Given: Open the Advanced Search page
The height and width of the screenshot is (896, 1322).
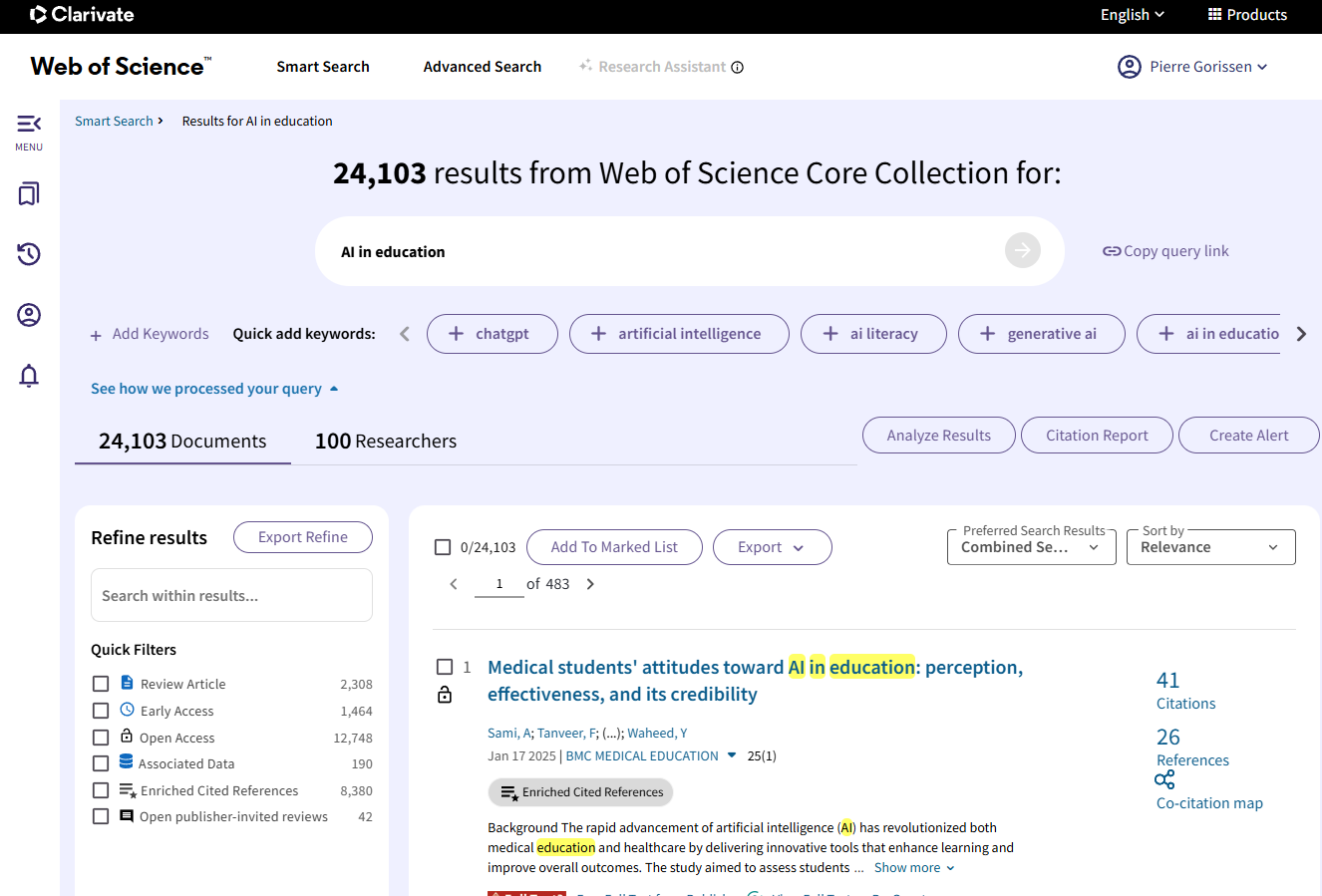Looking at the screenshot, I should [482, 67].
